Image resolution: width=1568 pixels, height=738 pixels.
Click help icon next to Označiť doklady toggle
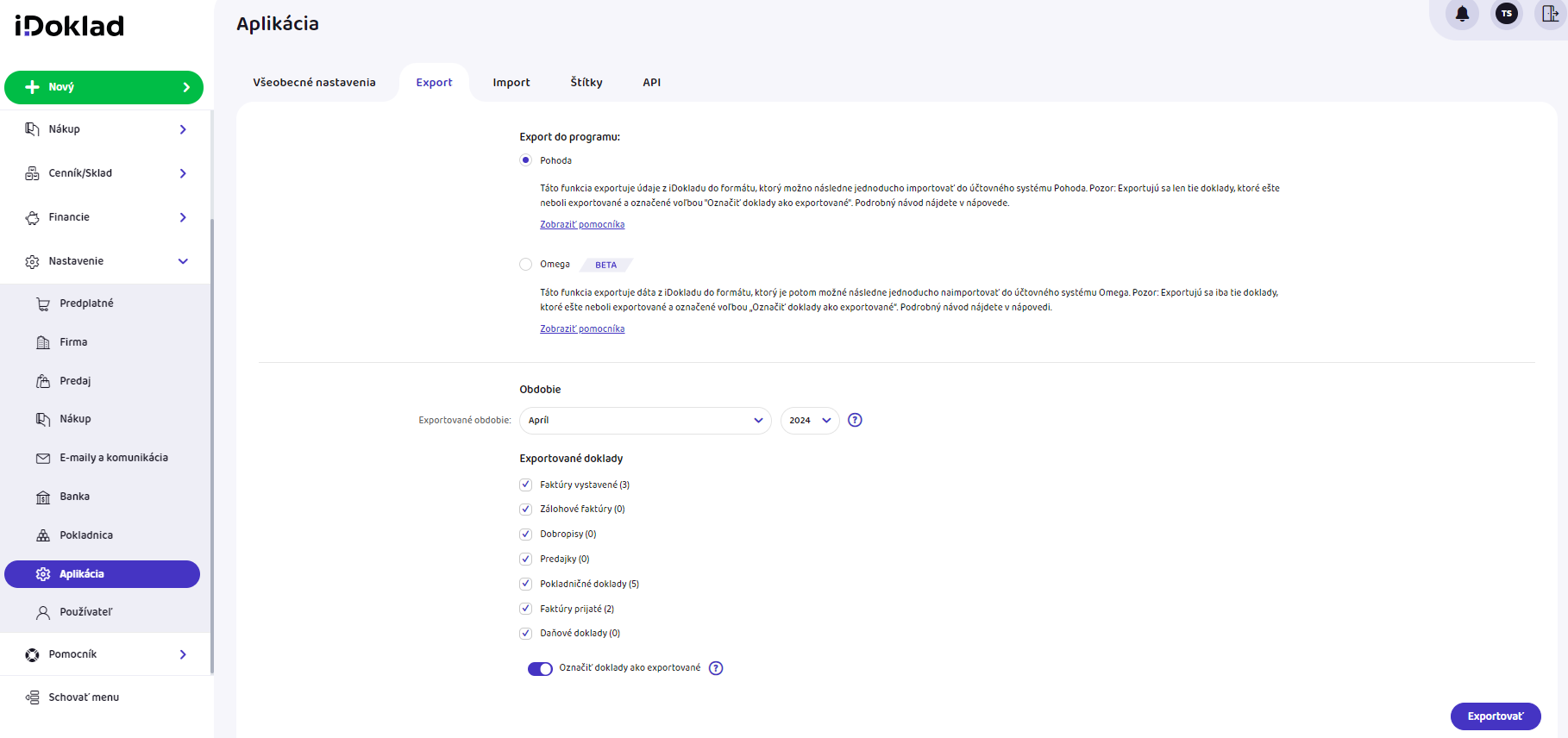[x=716, y=668]
